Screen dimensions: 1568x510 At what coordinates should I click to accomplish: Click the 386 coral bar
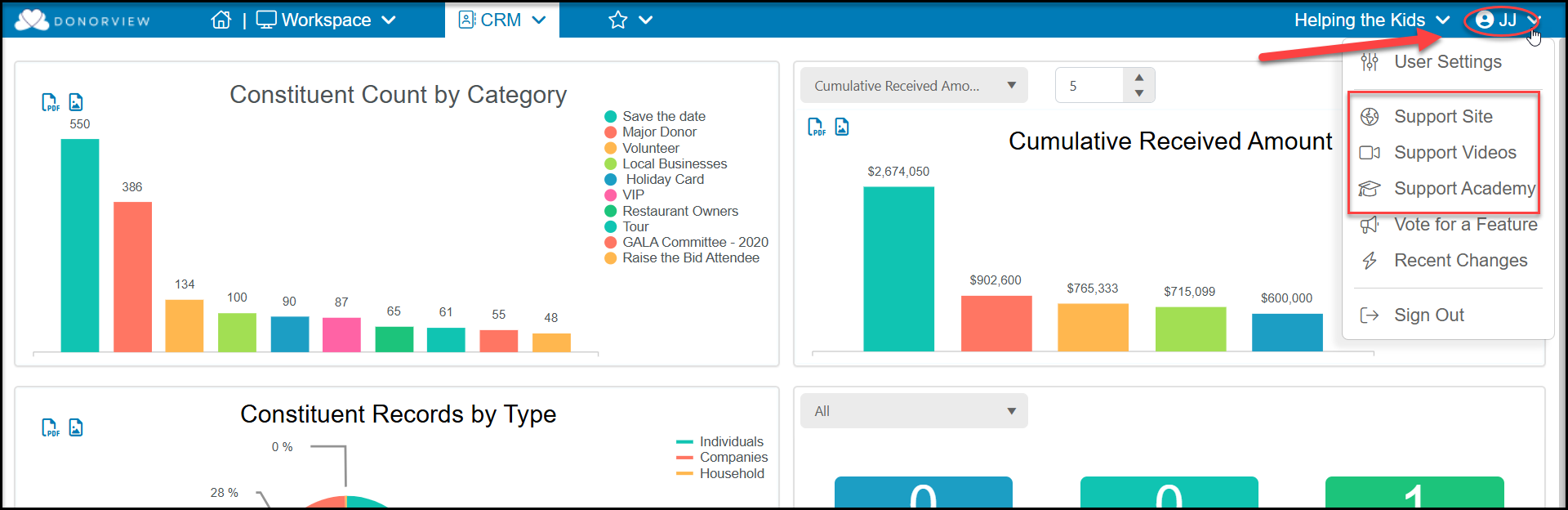point(132,277)
